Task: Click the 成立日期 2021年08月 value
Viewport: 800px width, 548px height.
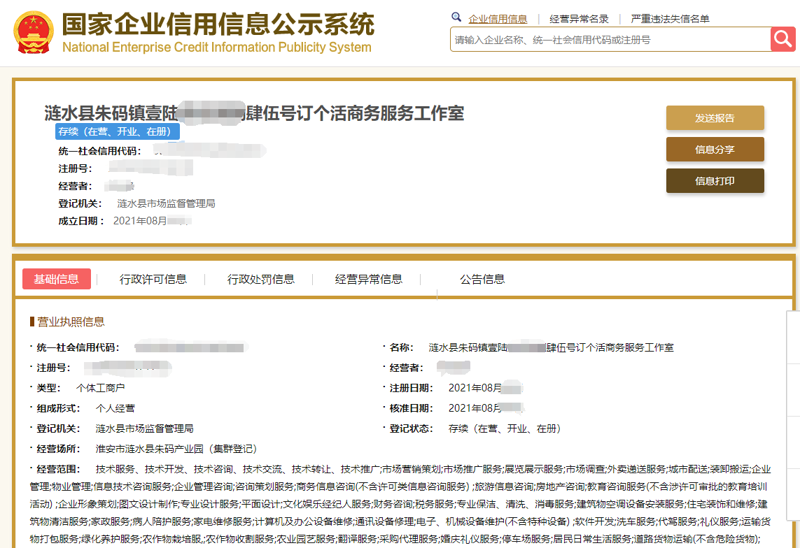Action: [152, 221]
